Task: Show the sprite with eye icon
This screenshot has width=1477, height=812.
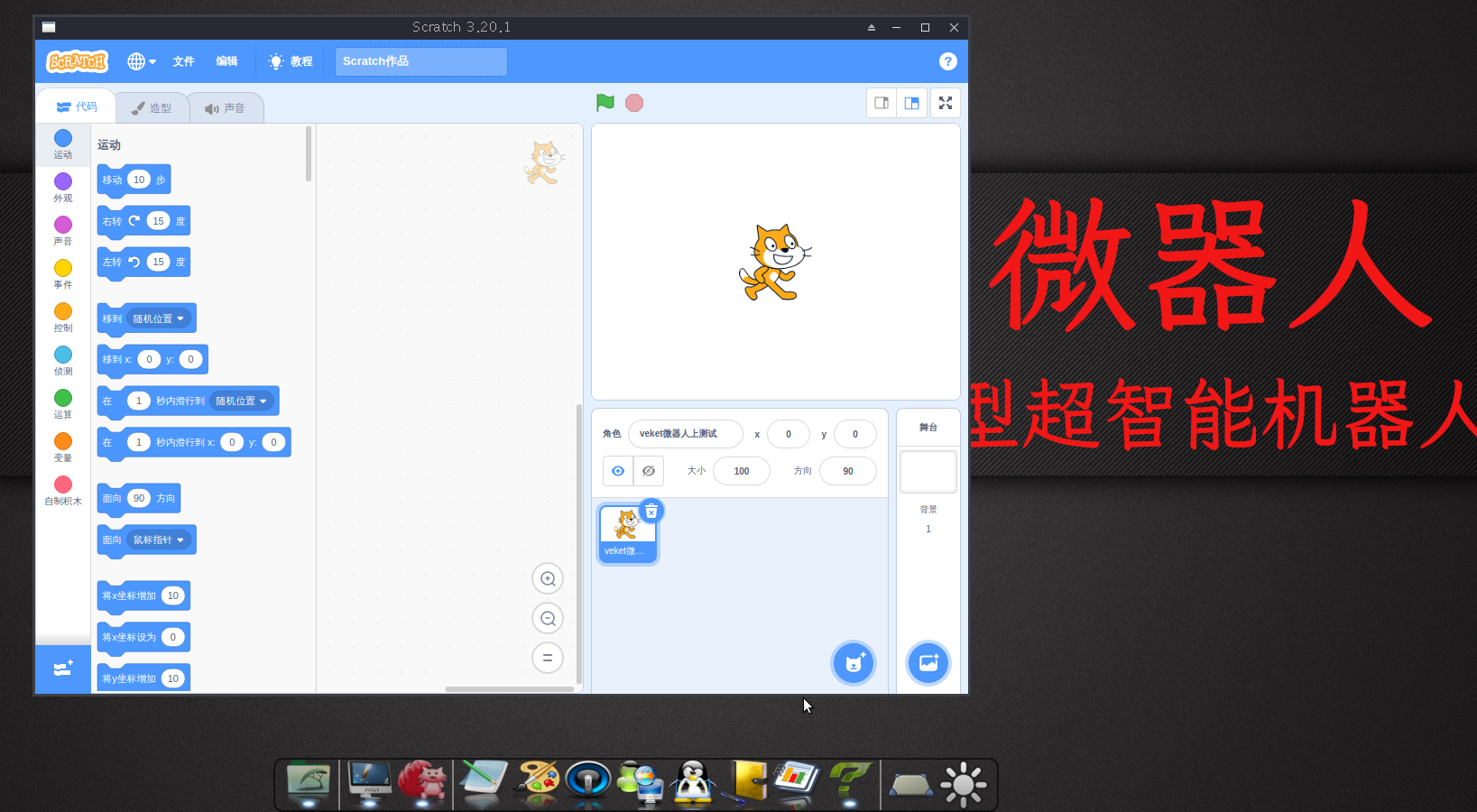Action: pos(618,471)
